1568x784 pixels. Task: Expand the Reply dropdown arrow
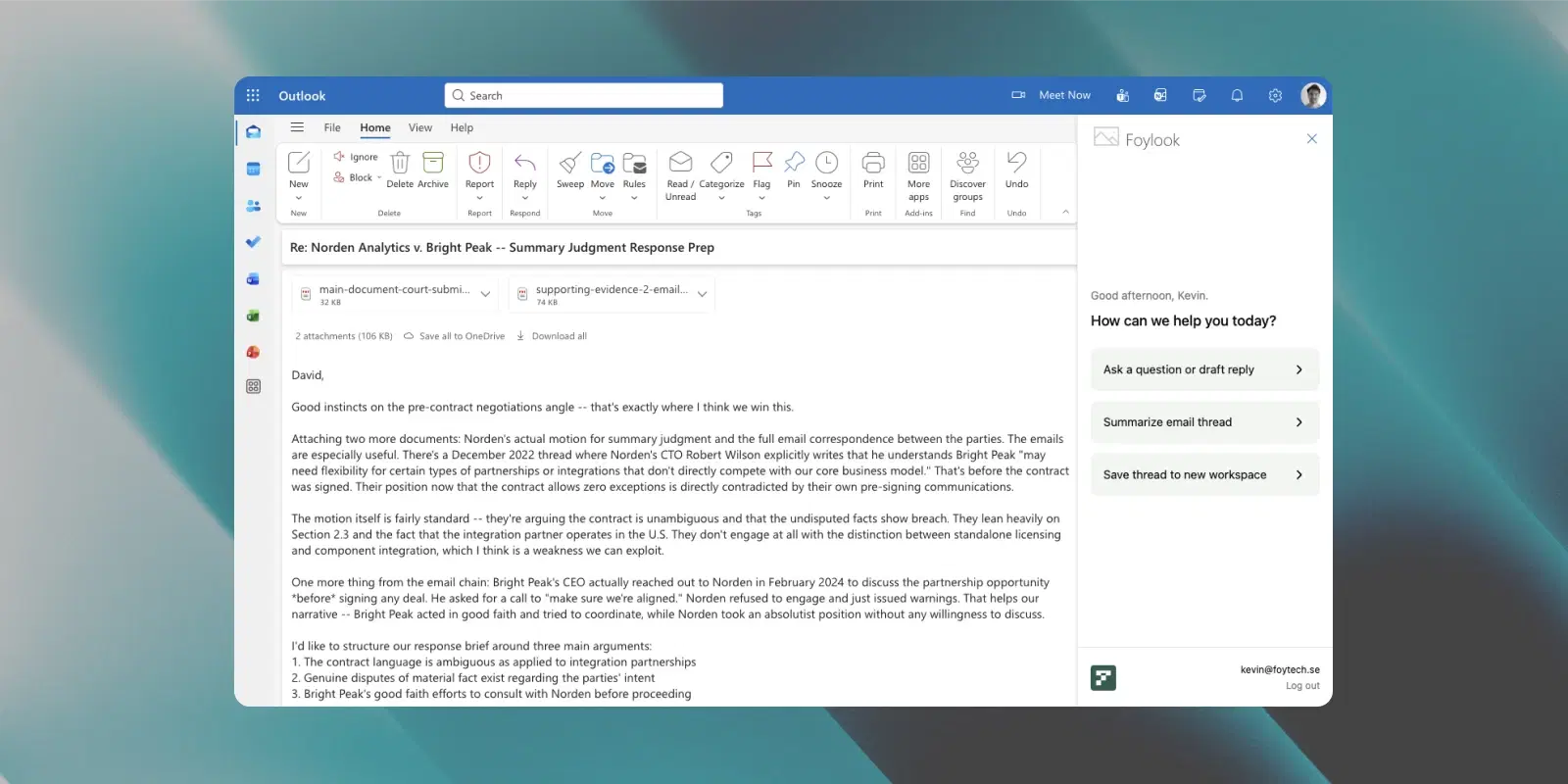coord(525,198)
